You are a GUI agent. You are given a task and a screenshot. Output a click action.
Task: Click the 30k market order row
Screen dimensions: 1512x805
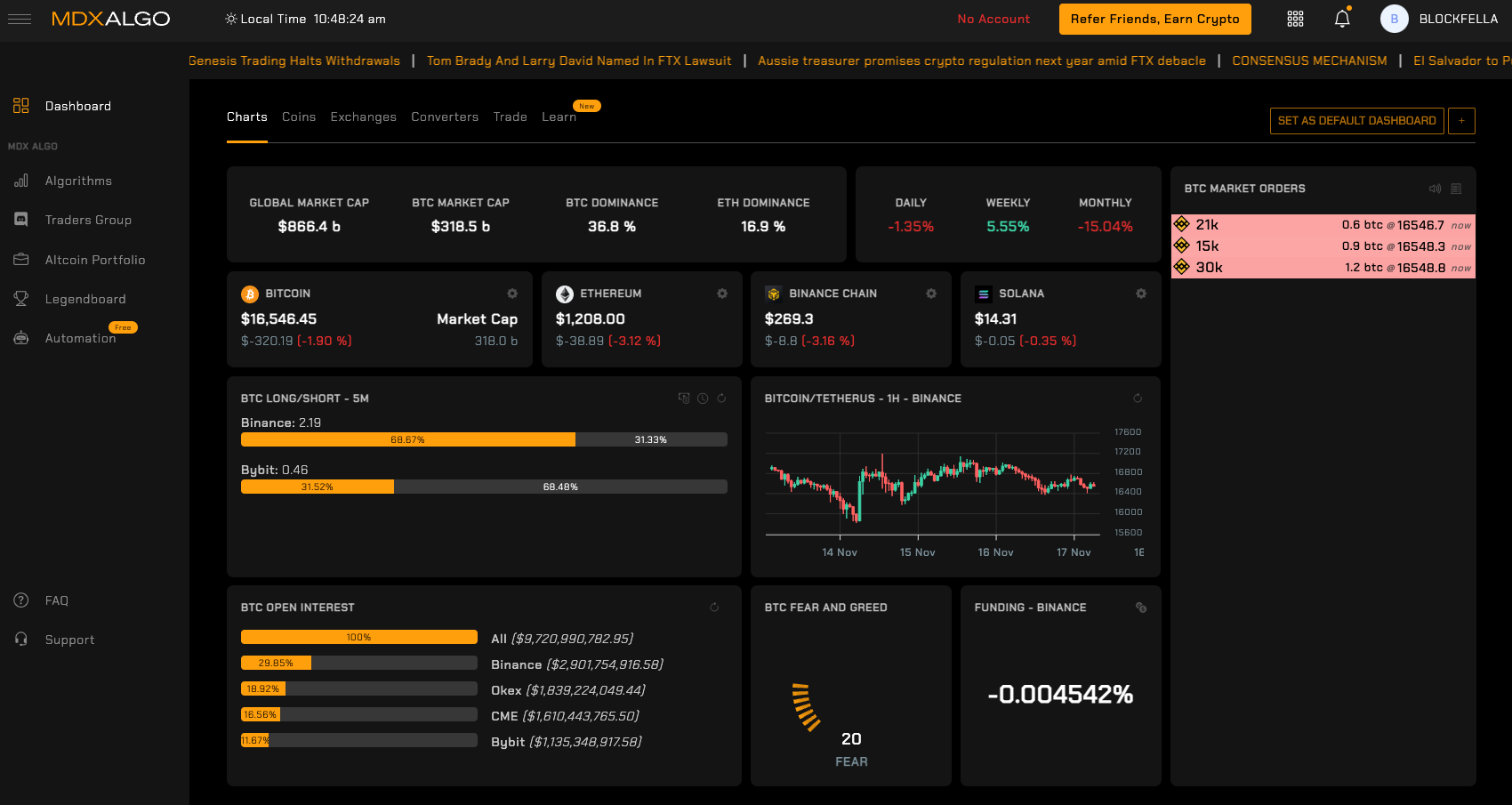1323,268
